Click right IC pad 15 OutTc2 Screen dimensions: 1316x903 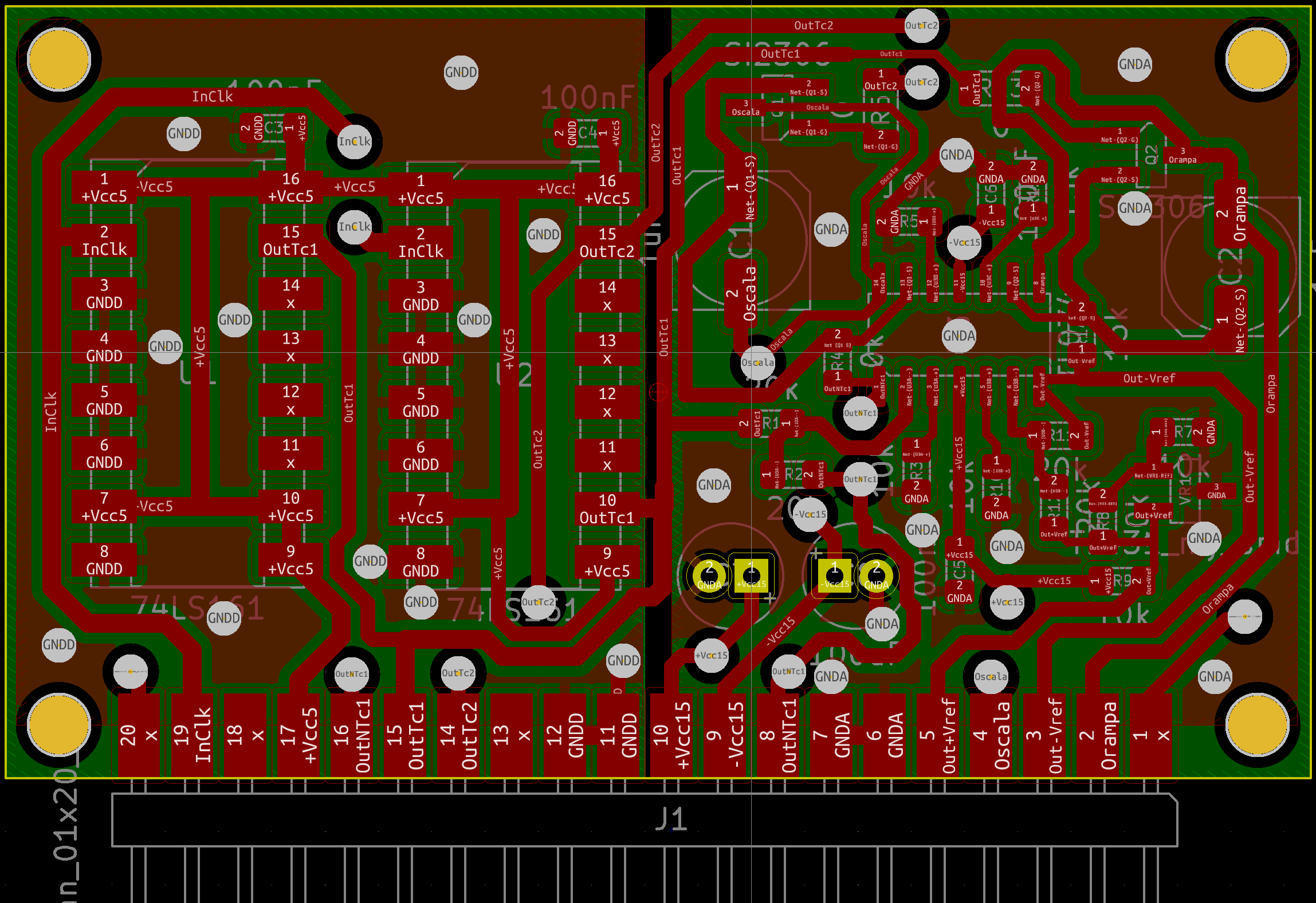[x=607, y=243]
